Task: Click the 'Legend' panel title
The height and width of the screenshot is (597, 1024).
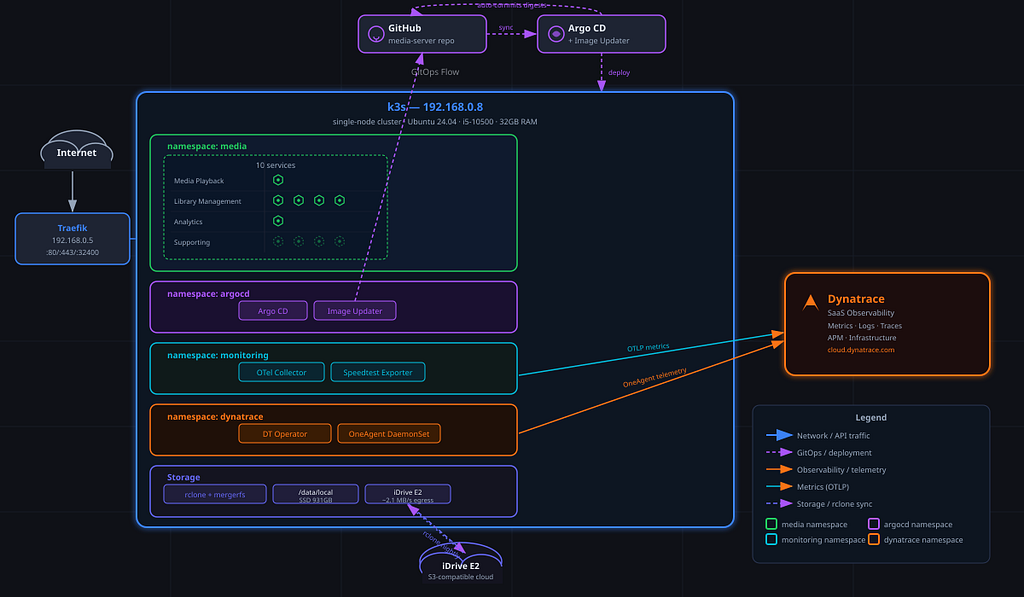Action: point(871,417)
